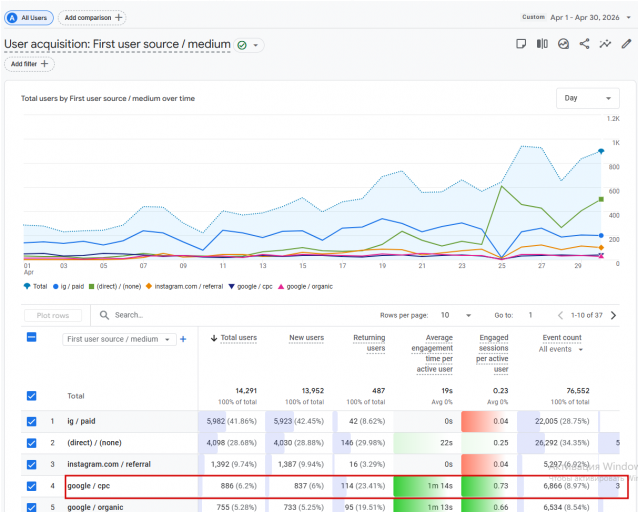638x512 pixels.
Task: Click Add comparison button
Action: pos(92,18)
